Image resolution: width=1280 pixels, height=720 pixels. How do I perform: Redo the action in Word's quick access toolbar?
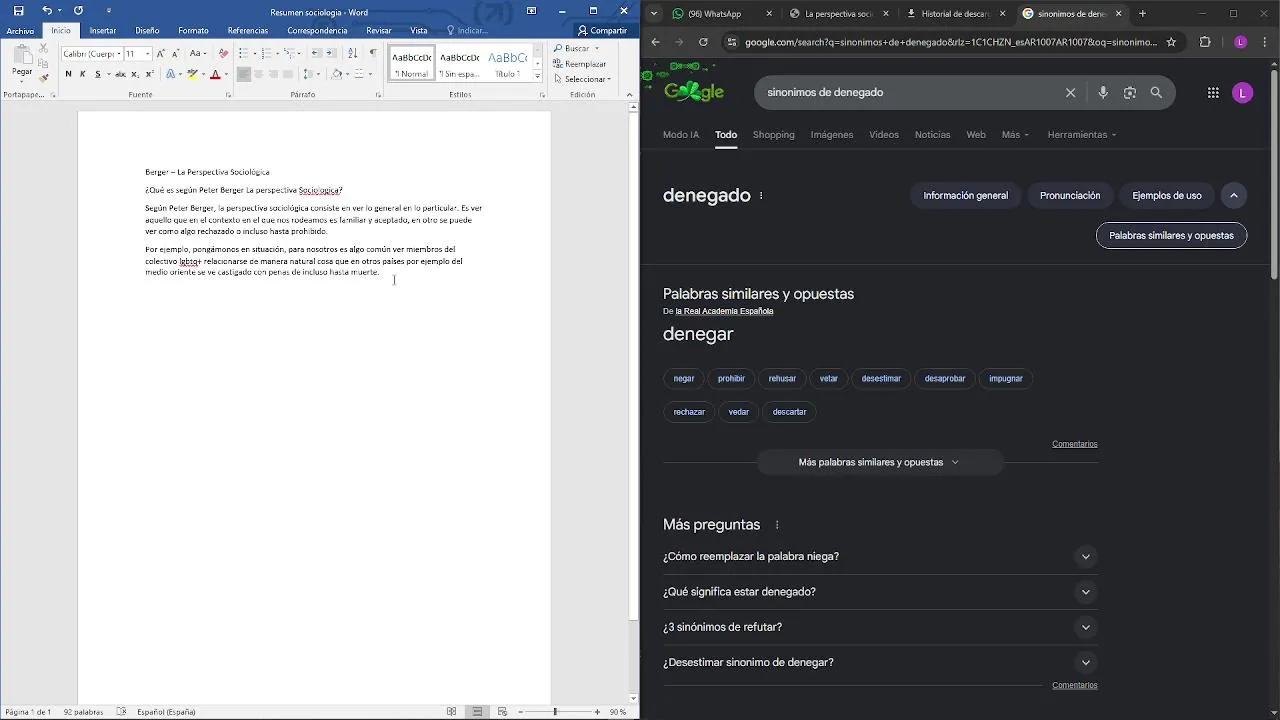click(78, 11)
